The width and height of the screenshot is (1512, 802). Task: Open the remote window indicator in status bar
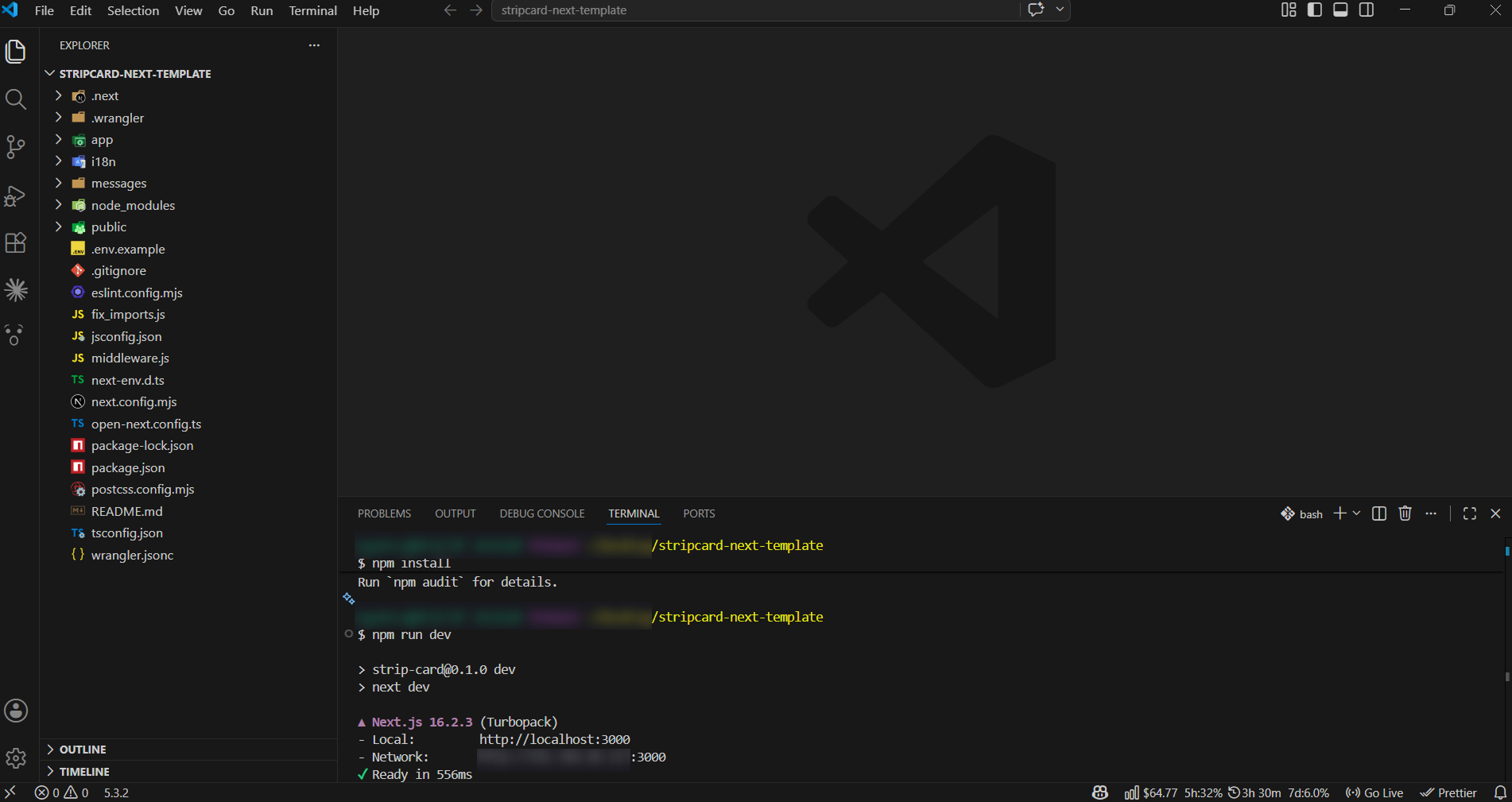tap(10, 792)
